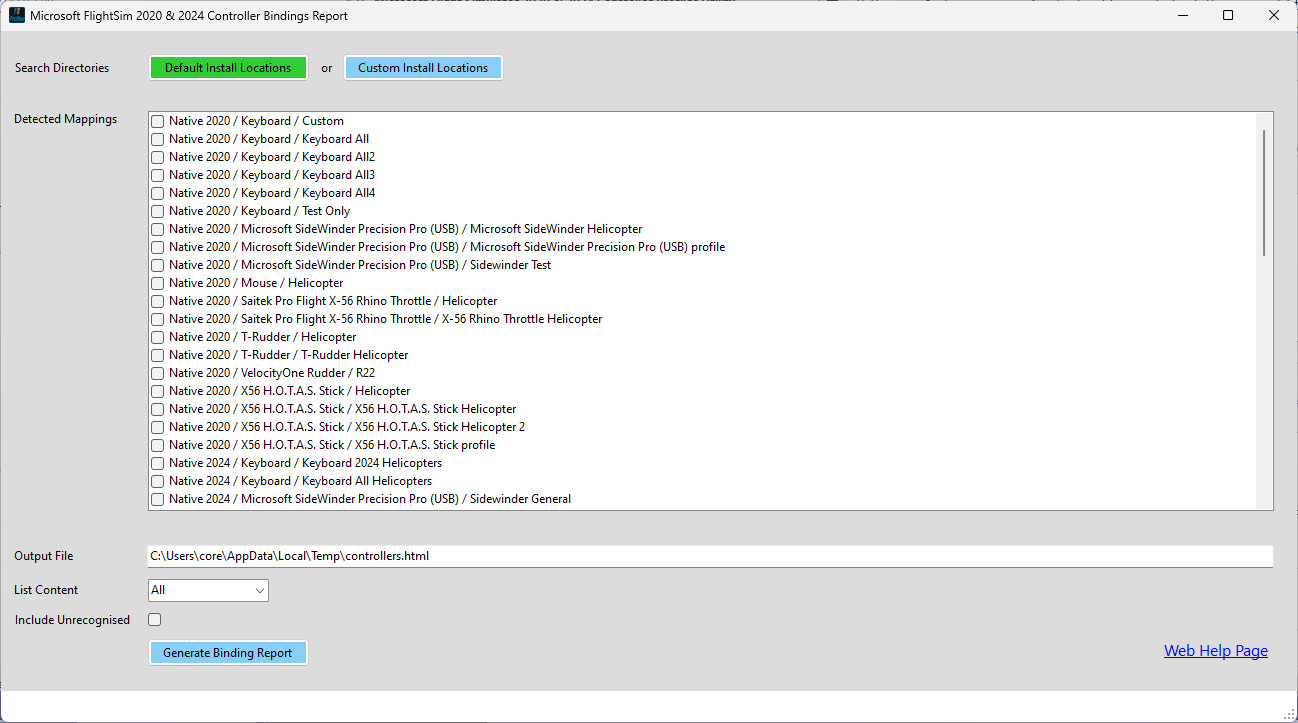Check "X56 H.O.T.A.S. Stick / Helicopter" mapping

158,391
